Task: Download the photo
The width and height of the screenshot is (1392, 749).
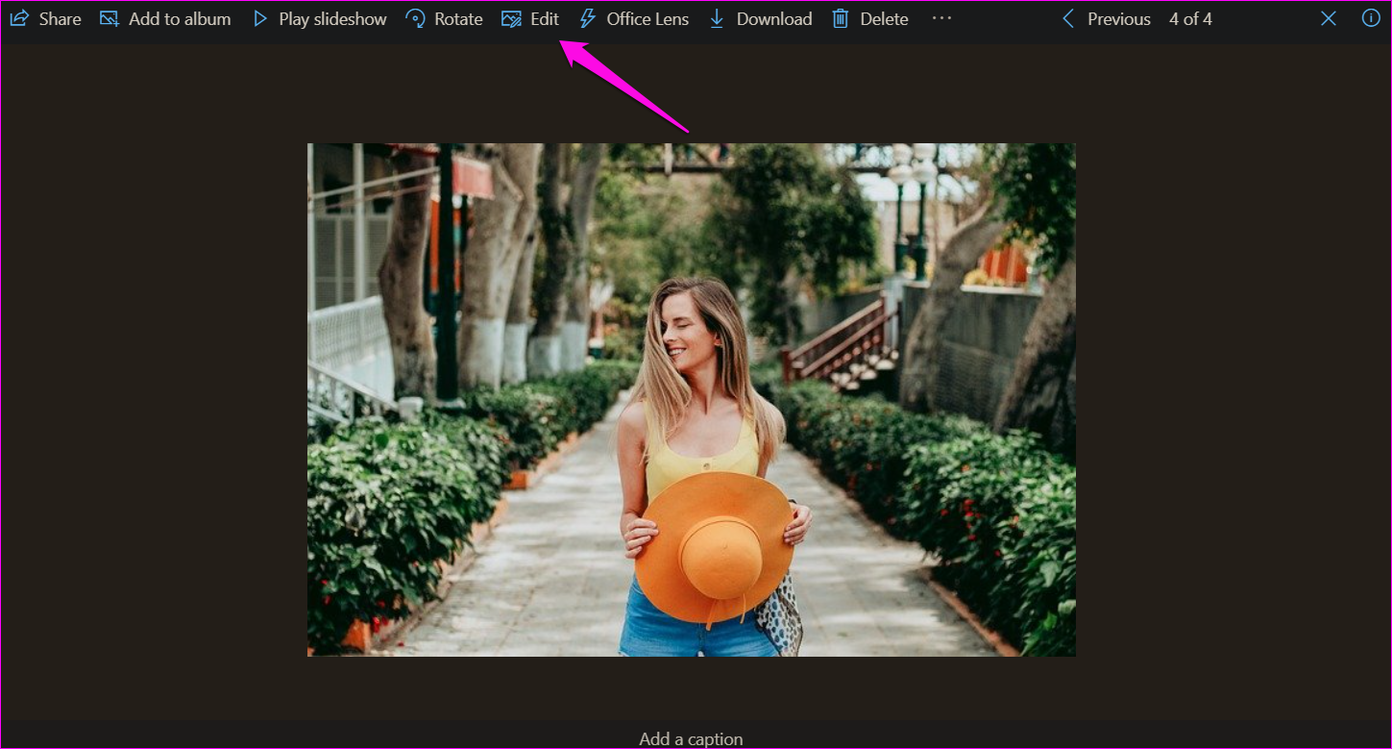Action: tap(760, 19)
